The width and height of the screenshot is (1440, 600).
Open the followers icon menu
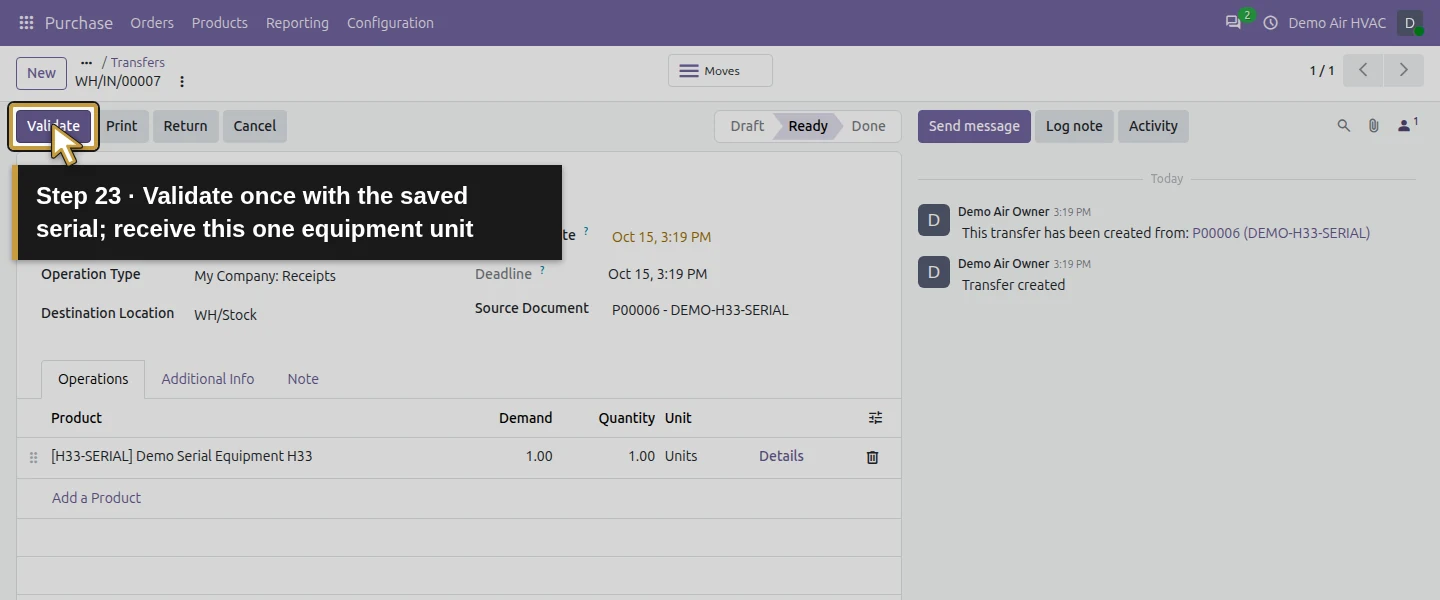click(1407, 125)
